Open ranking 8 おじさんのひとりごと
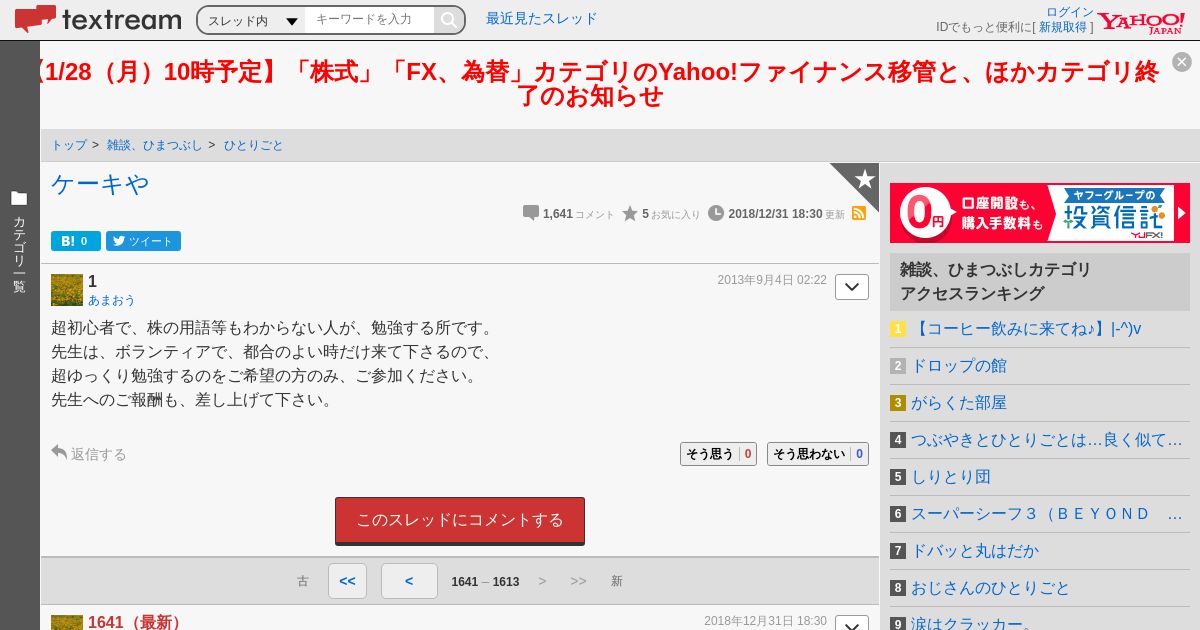The height and width of the screenshot is (630, 1200). (x=991, y=588)
